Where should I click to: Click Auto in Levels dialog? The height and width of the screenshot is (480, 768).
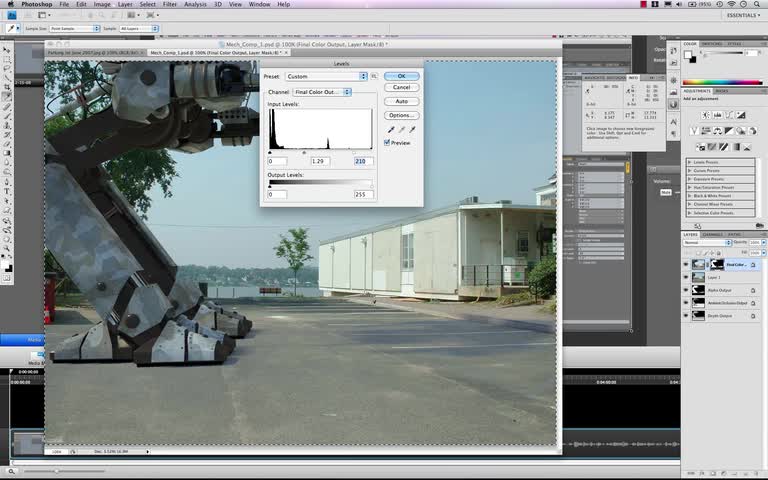click(402, 101)
